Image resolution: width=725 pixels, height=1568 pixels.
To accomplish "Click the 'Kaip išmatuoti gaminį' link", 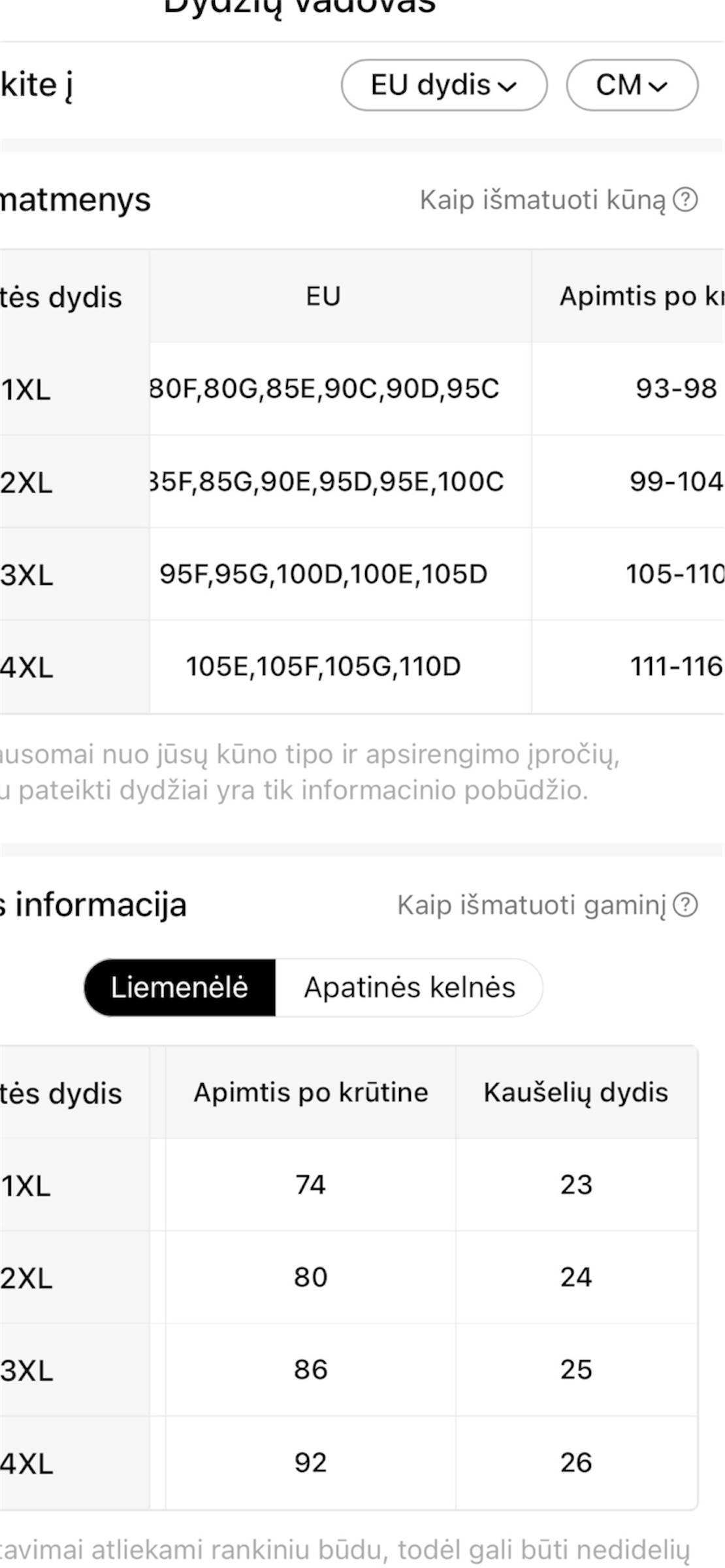I will pos(529,905).
